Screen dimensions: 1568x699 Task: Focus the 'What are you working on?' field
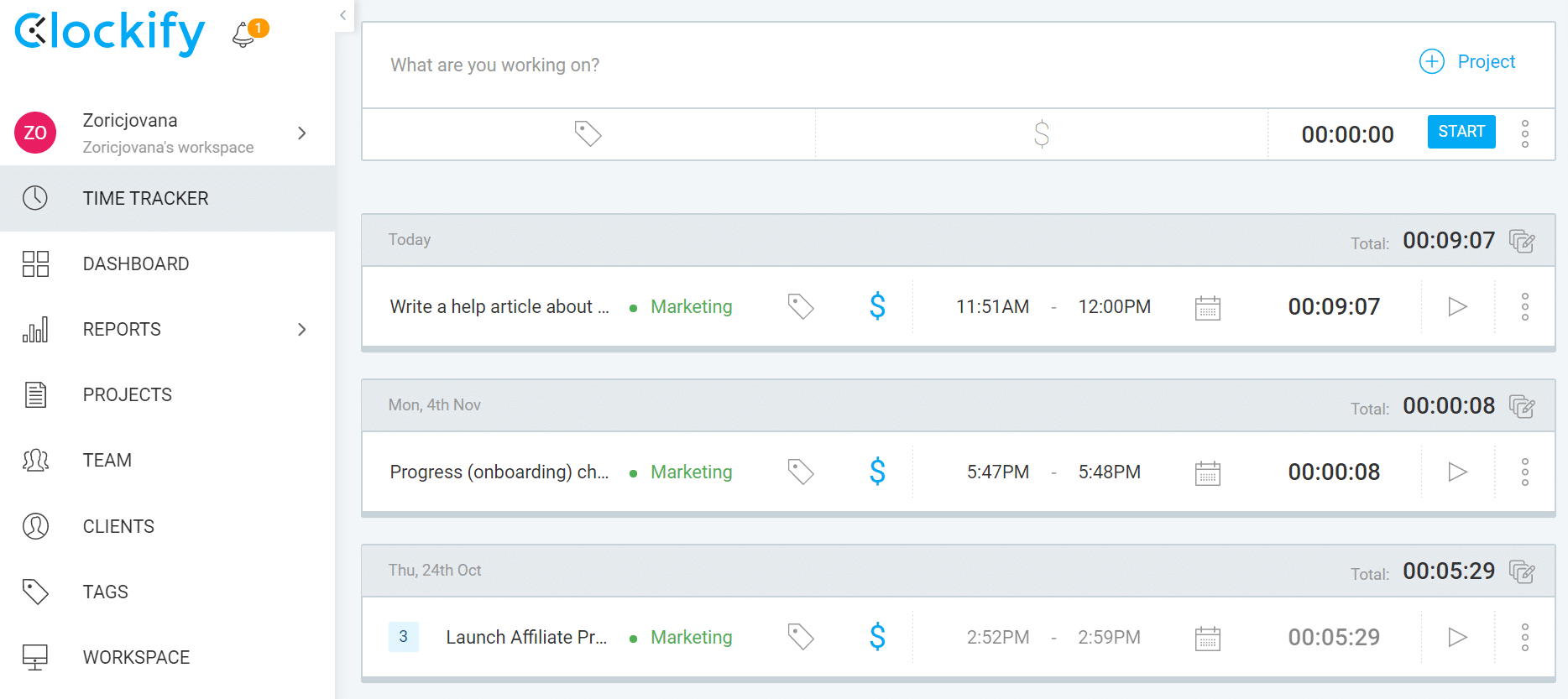pos(839,65)
